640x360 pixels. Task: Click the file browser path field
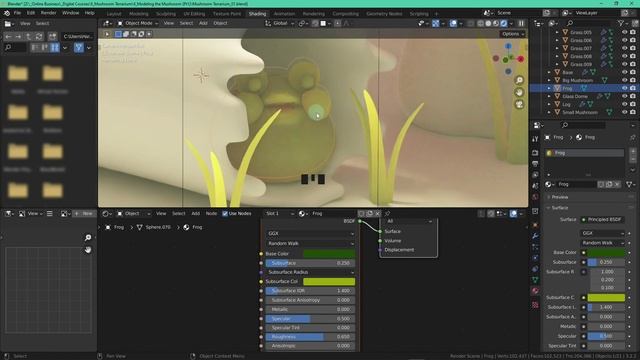(x=78, y=36)
